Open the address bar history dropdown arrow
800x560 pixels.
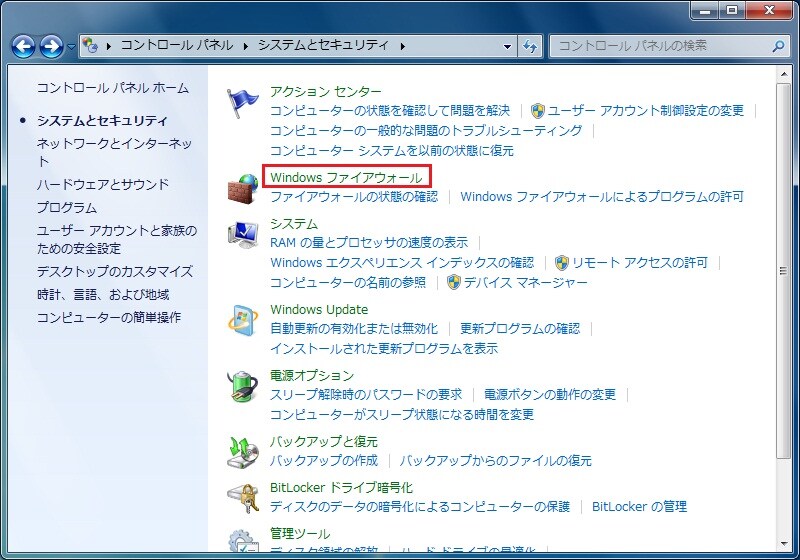(507, 46)
